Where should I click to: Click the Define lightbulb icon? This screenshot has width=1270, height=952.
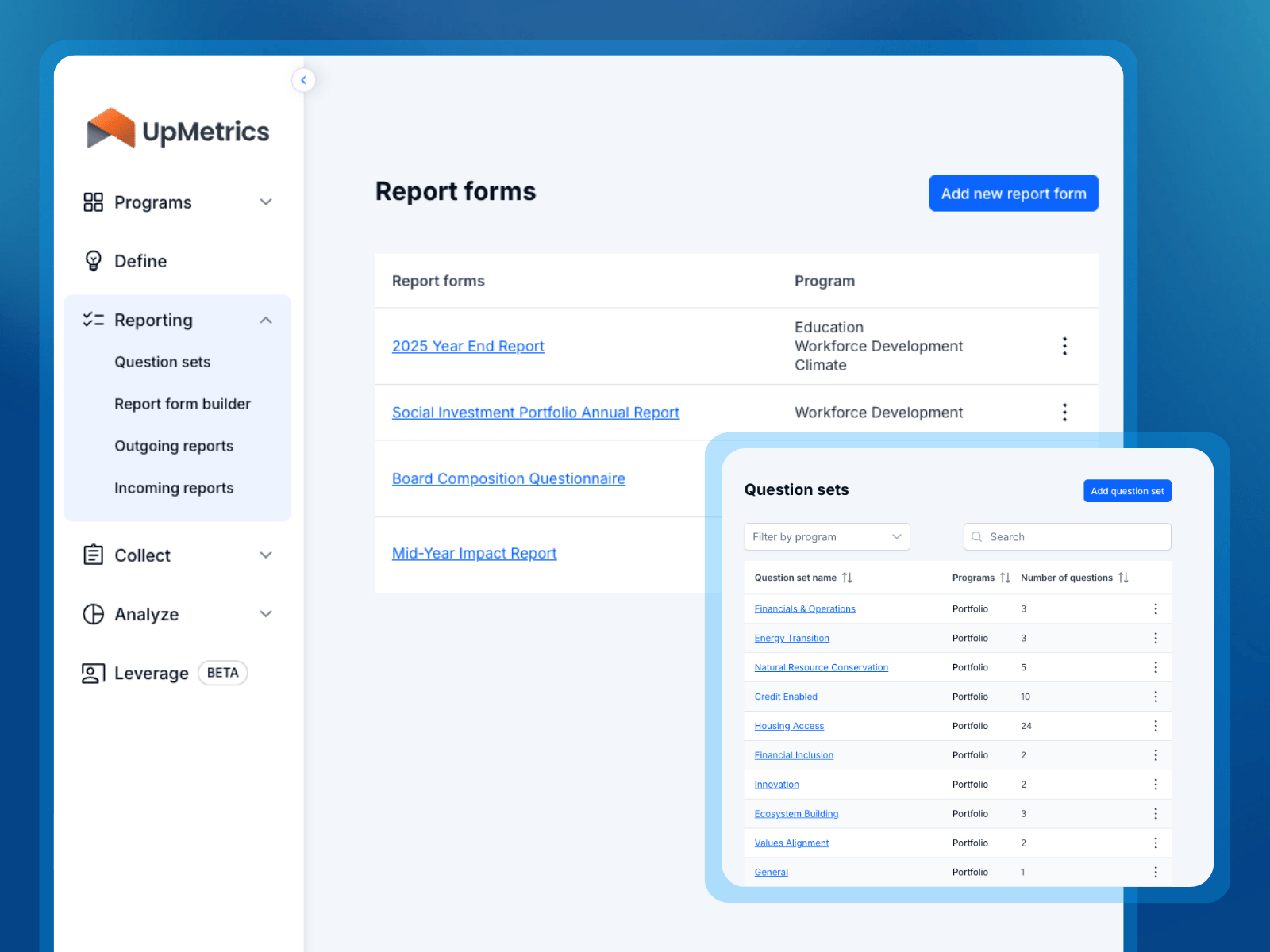pos(93,261)
